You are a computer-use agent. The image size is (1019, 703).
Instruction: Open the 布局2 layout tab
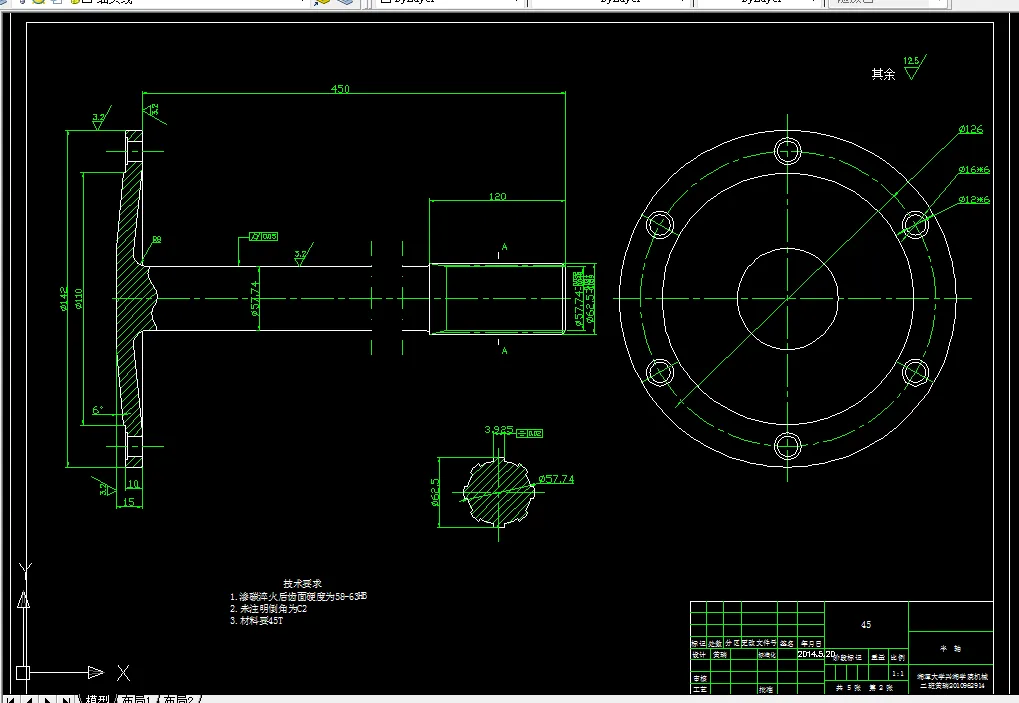[x=178, y=699]
